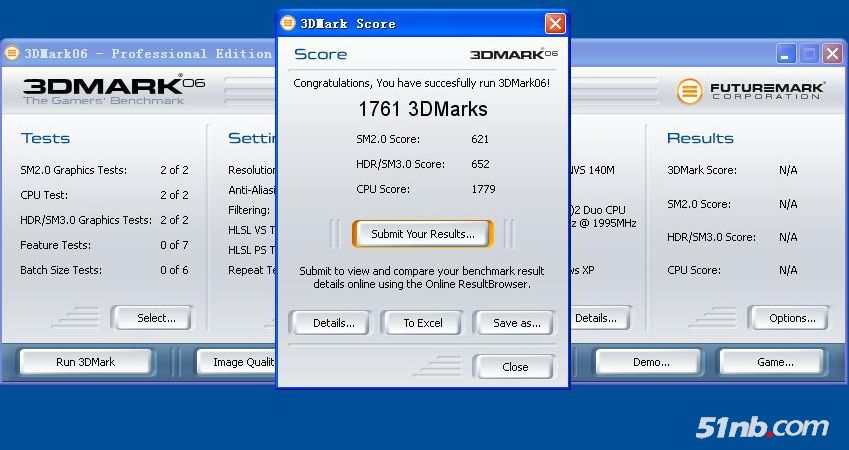The width and height of the screenshot is (849, 450).
Task: Click the Game button
Action: click(x=774, y=362)
